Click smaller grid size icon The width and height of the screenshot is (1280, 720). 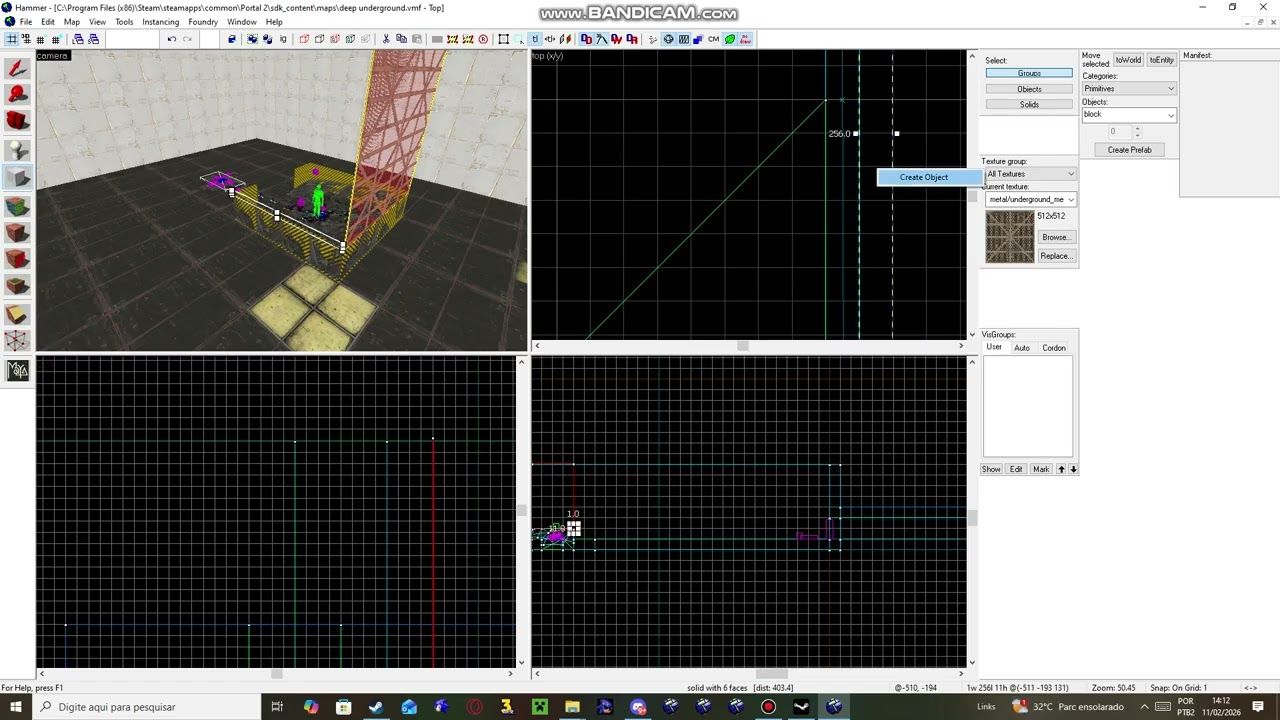[40, 39]
